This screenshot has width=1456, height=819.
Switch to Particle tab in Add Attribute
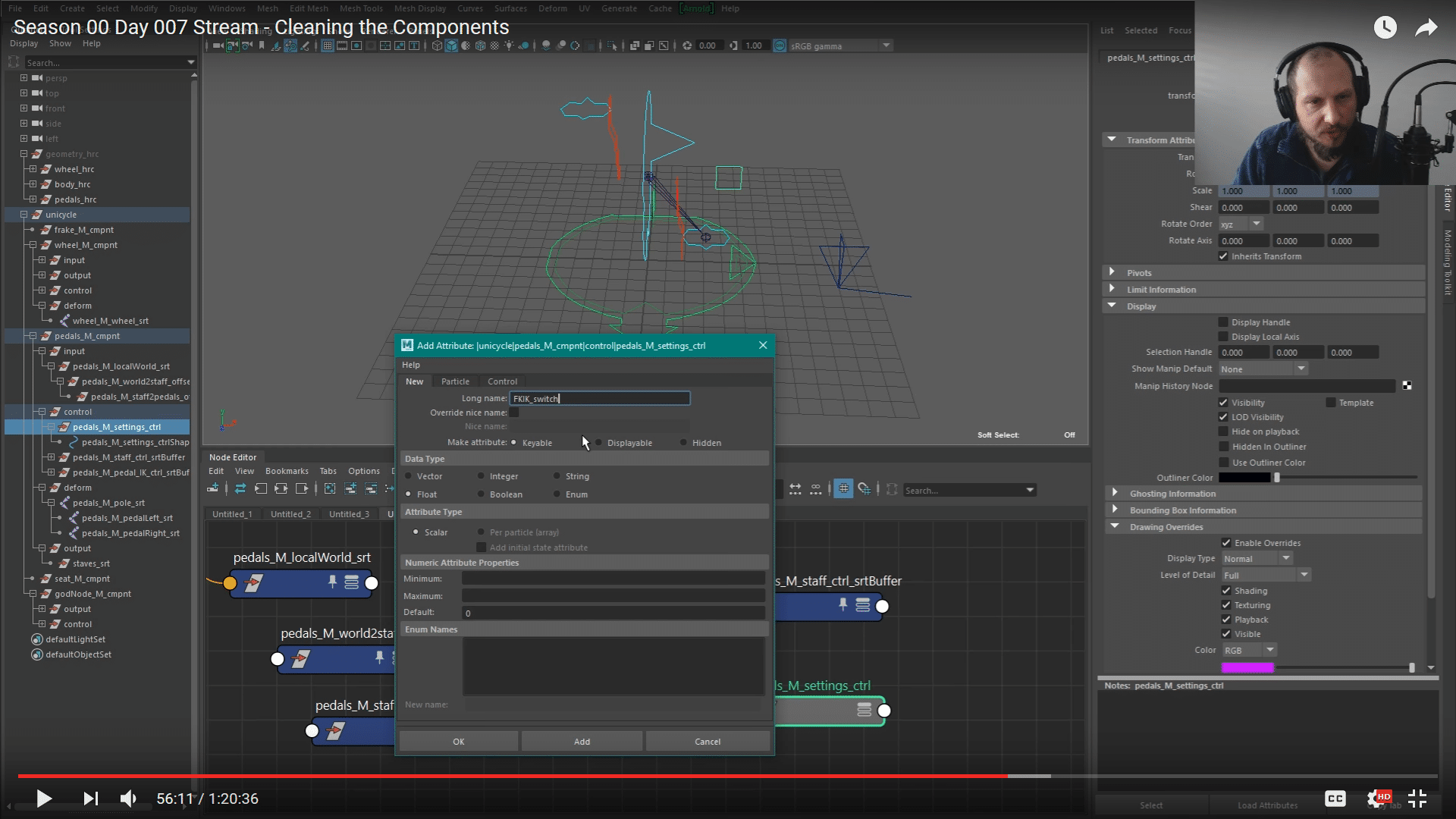click(x=455, y=381)
